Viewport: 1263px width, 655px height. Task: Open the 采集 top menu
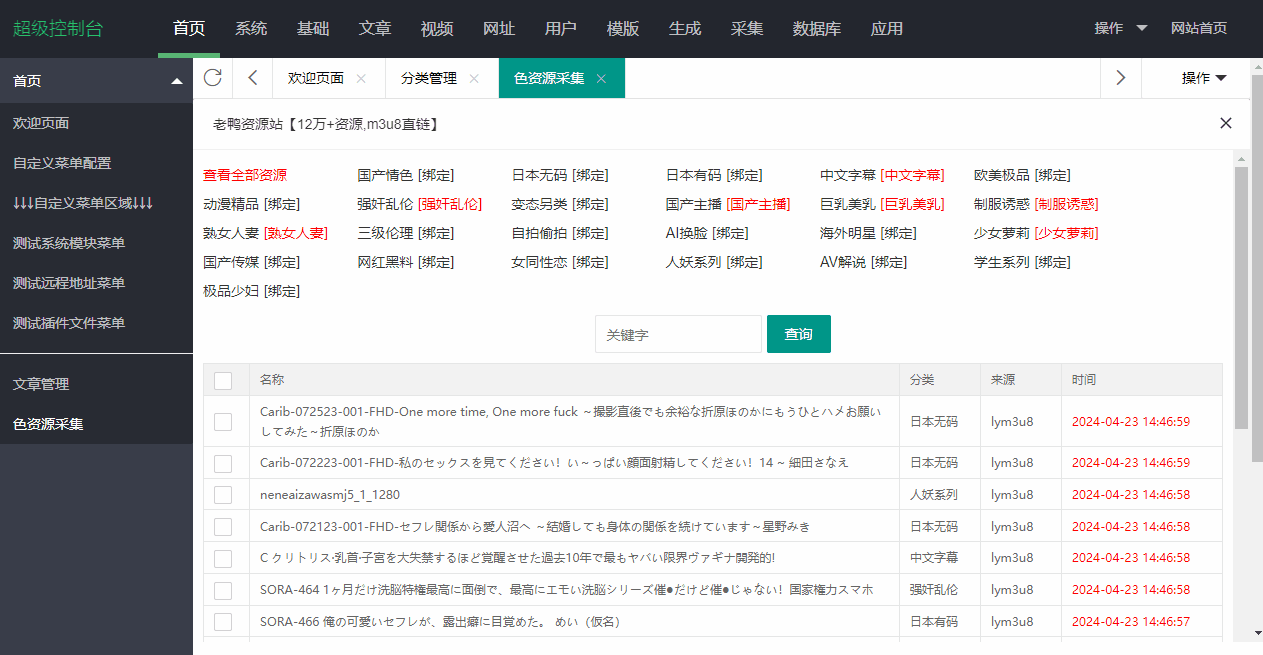[747, 28]
